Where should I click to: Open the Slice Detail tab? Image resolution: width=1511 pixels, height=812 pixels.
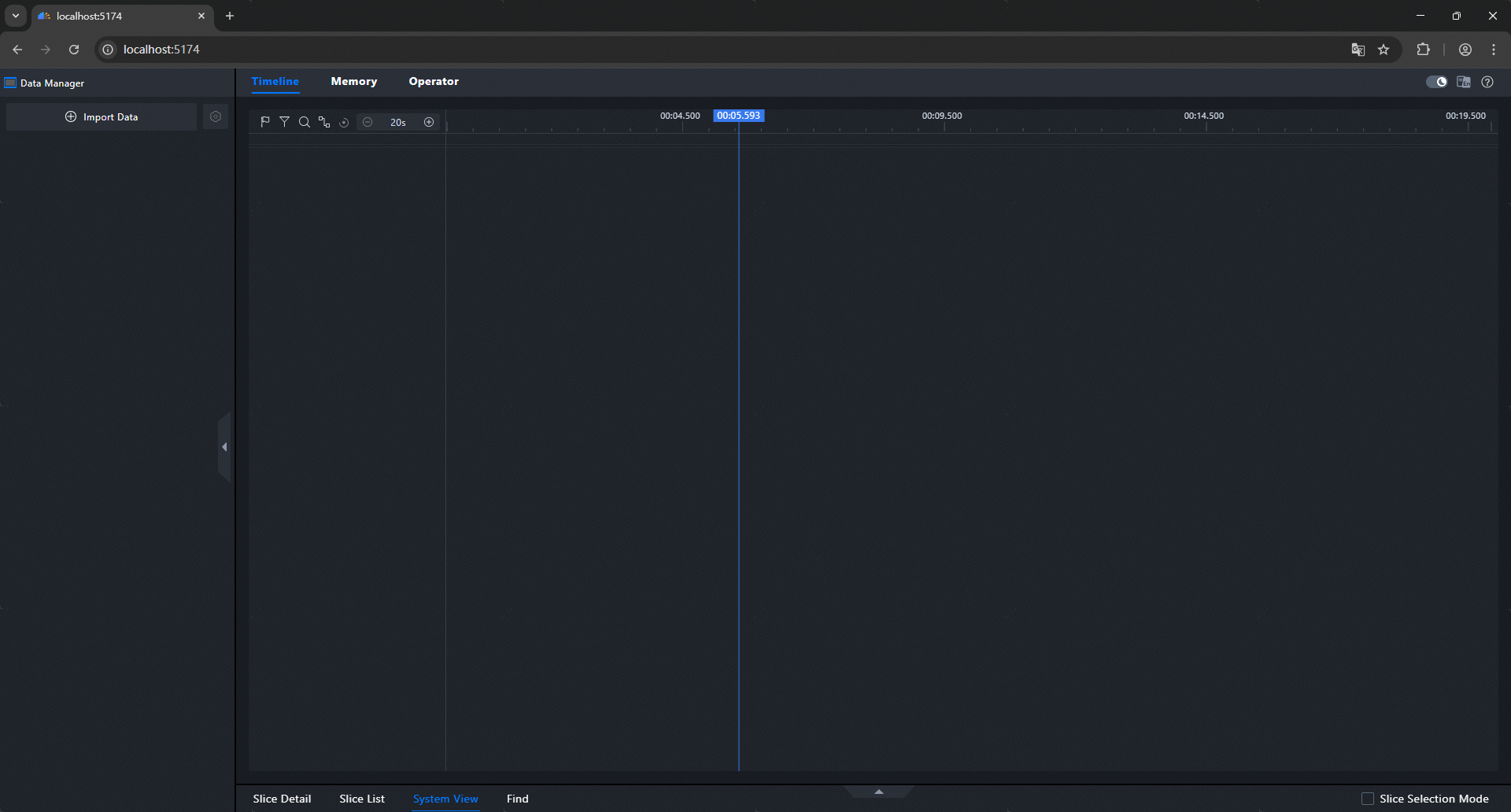click(x=282, y=799)
